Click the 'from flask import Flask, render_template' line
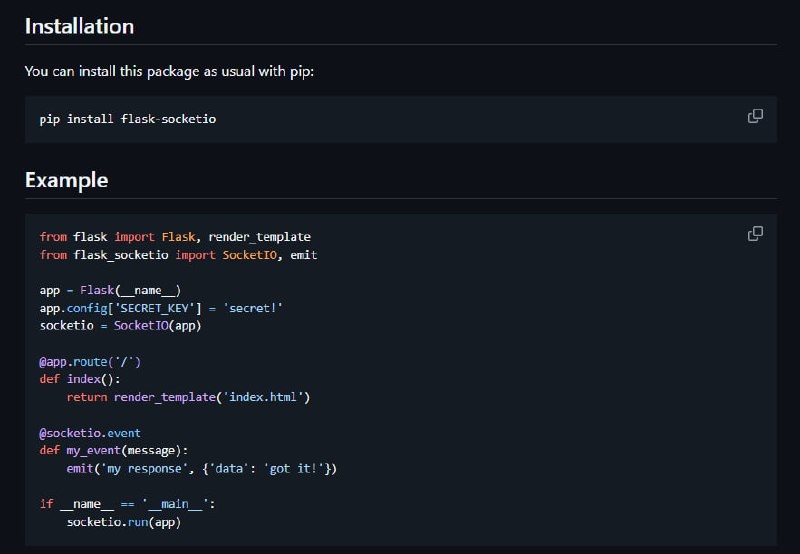800x554 pixels. coord(175,237)
